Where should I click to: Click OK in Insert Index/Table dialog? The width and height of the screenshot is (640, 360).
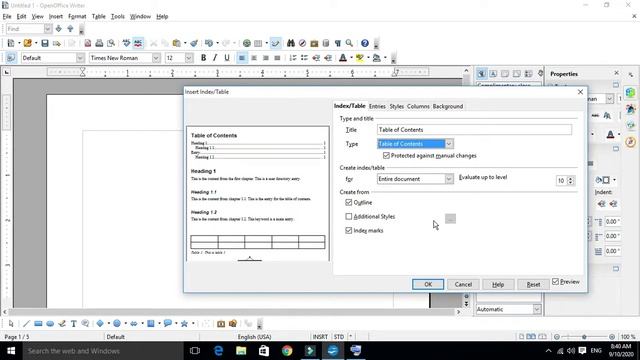428,284
